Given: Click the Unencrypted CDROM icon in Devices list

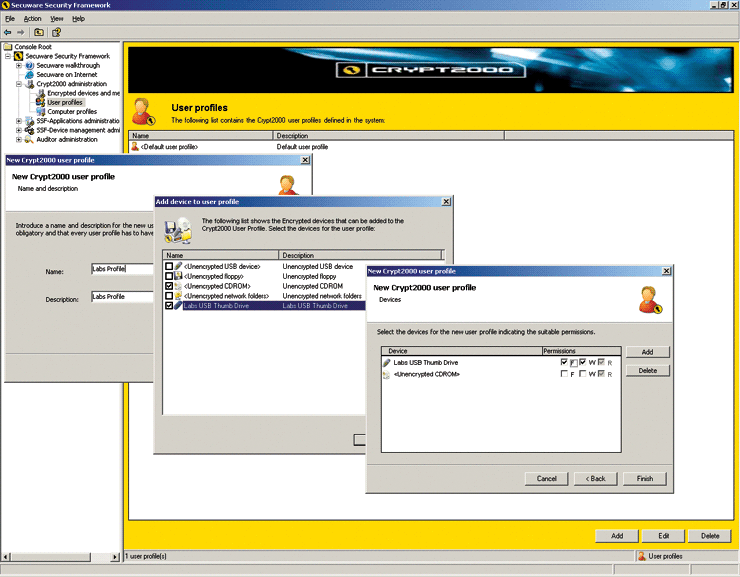Looking at the screenshot, I should 387,375.
